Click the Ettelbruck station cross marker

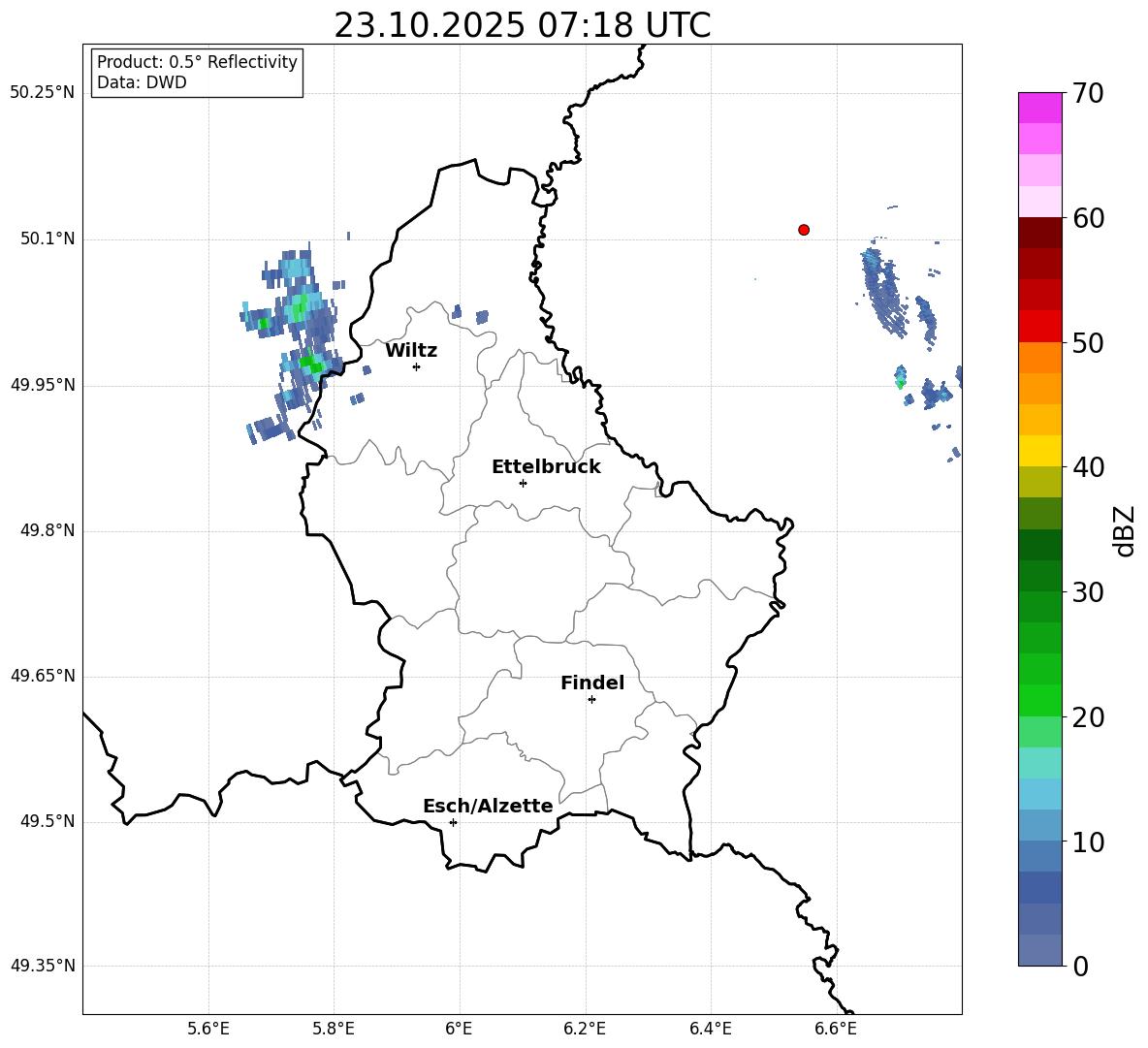(523, 483)
